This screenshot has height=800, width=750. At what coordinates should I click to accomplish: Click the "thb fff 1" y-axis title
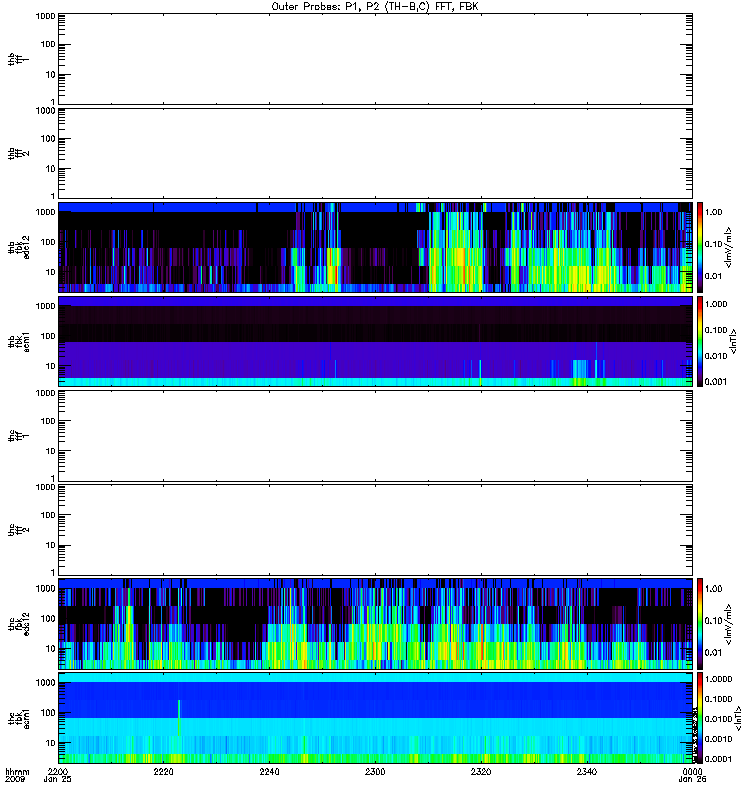coord(19,59)
